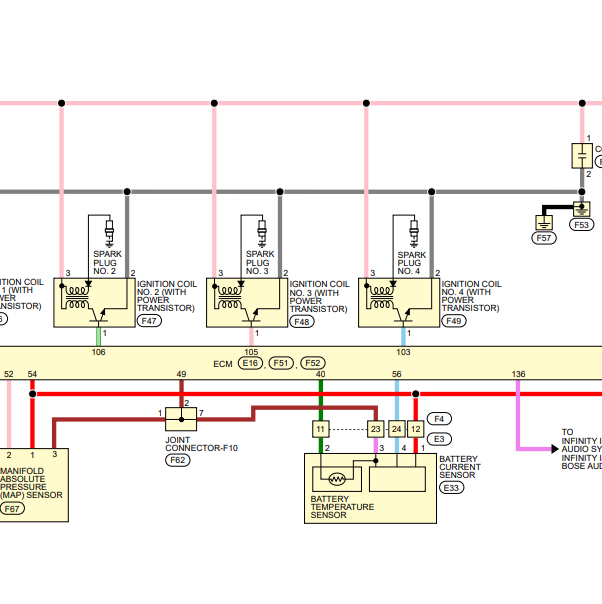Click ignition coil No. 3 transformer symbol

(x=229, y=297)
